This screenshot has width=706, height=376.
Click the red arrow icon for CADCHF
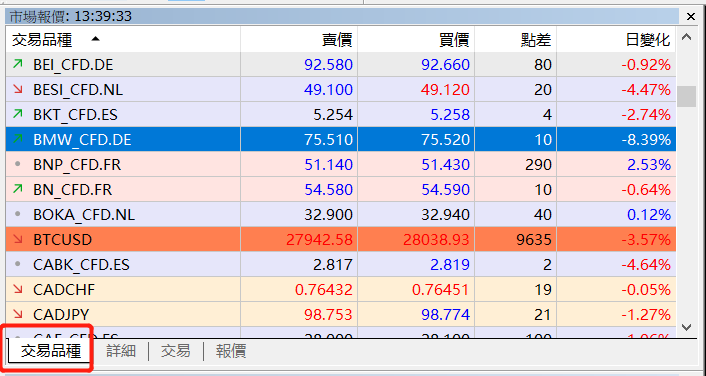point(18,289)
